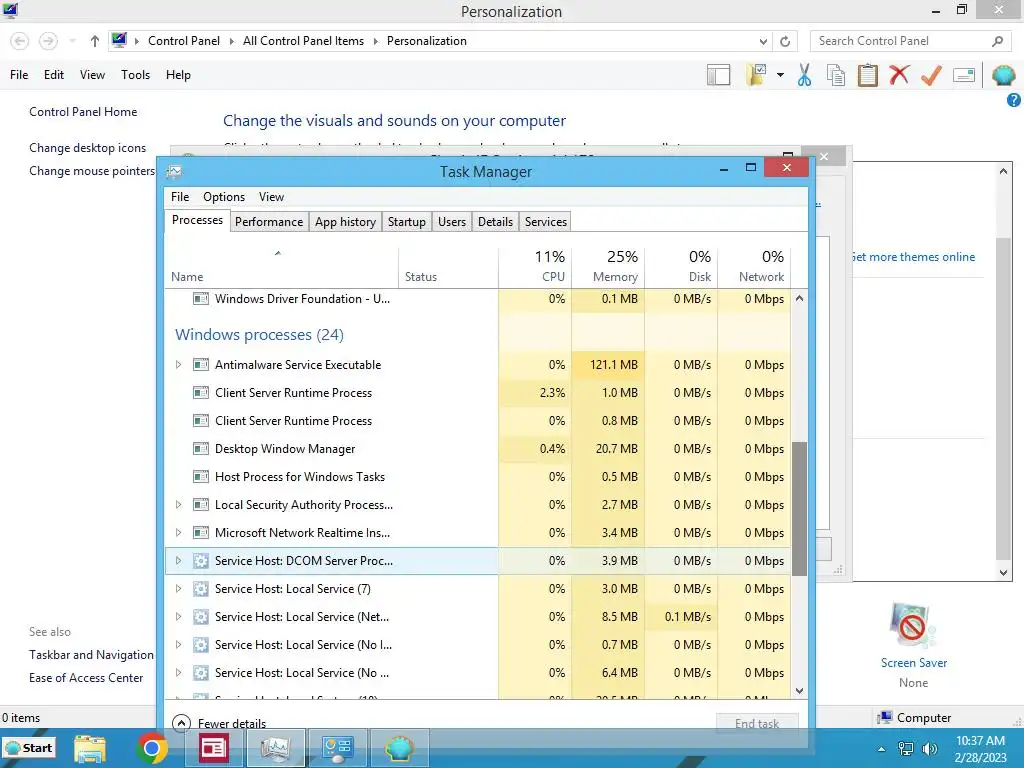Click the Up arrow navigation icon
Screen dimensions: 1024x768
(x=95, y=41)
